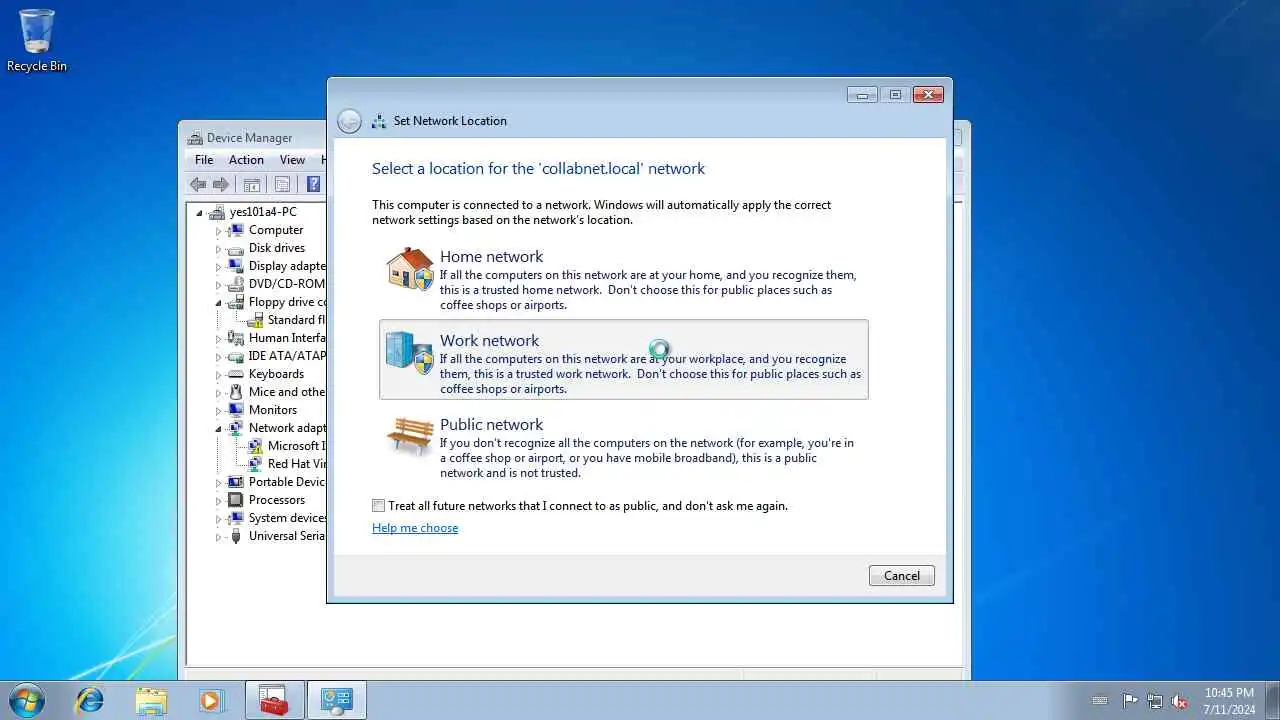Open the Action menu in Device Manager

tap(246, 160)
